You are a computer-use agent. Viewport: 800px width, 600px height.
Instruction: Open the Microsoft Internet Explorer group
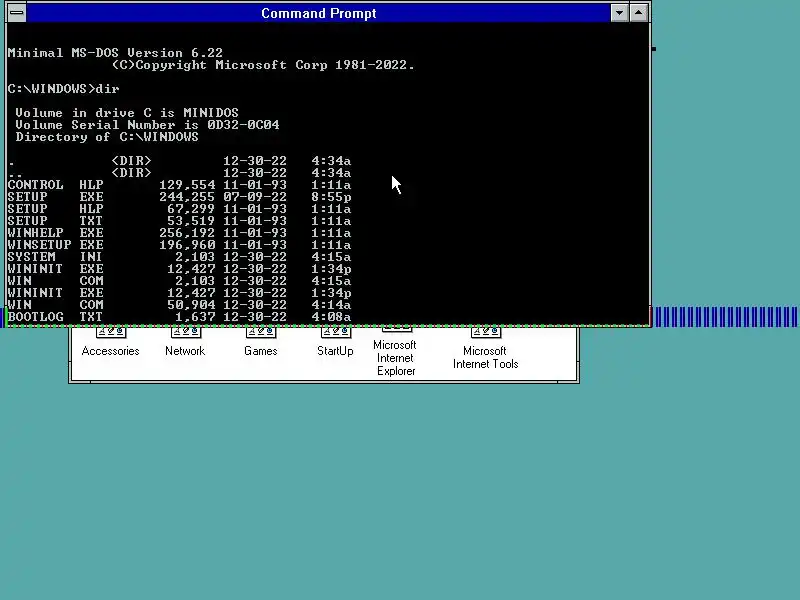(395, 353)
